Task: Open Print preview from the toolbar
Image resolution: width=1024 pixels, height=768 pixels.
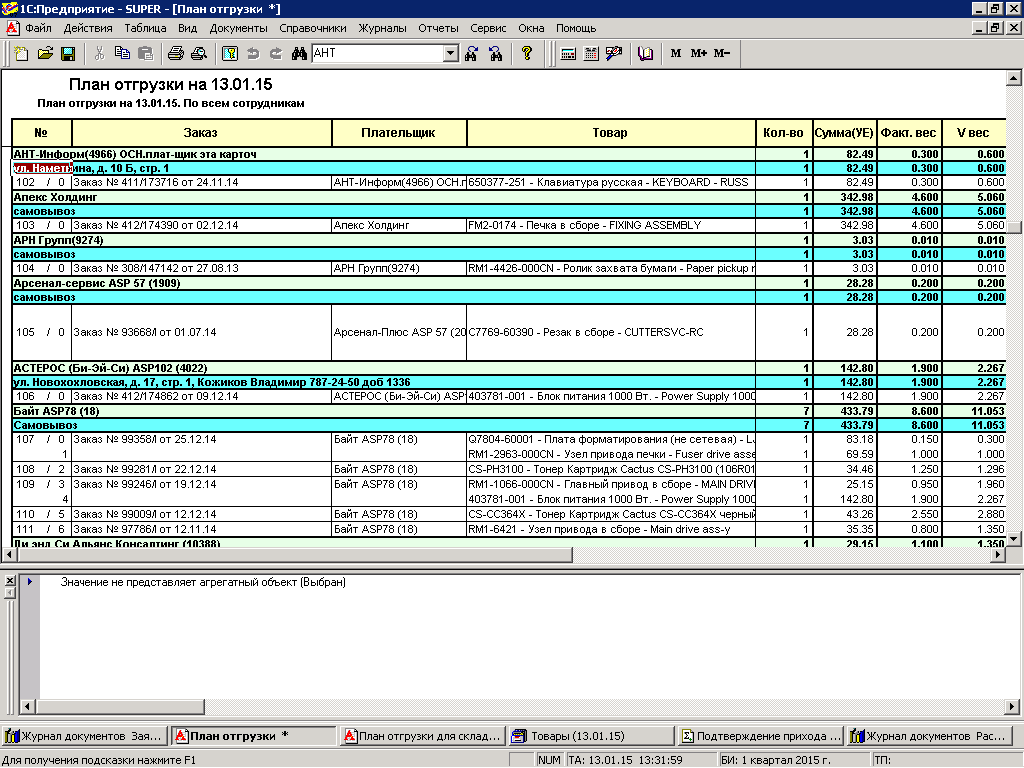Action: coord(198,53)
